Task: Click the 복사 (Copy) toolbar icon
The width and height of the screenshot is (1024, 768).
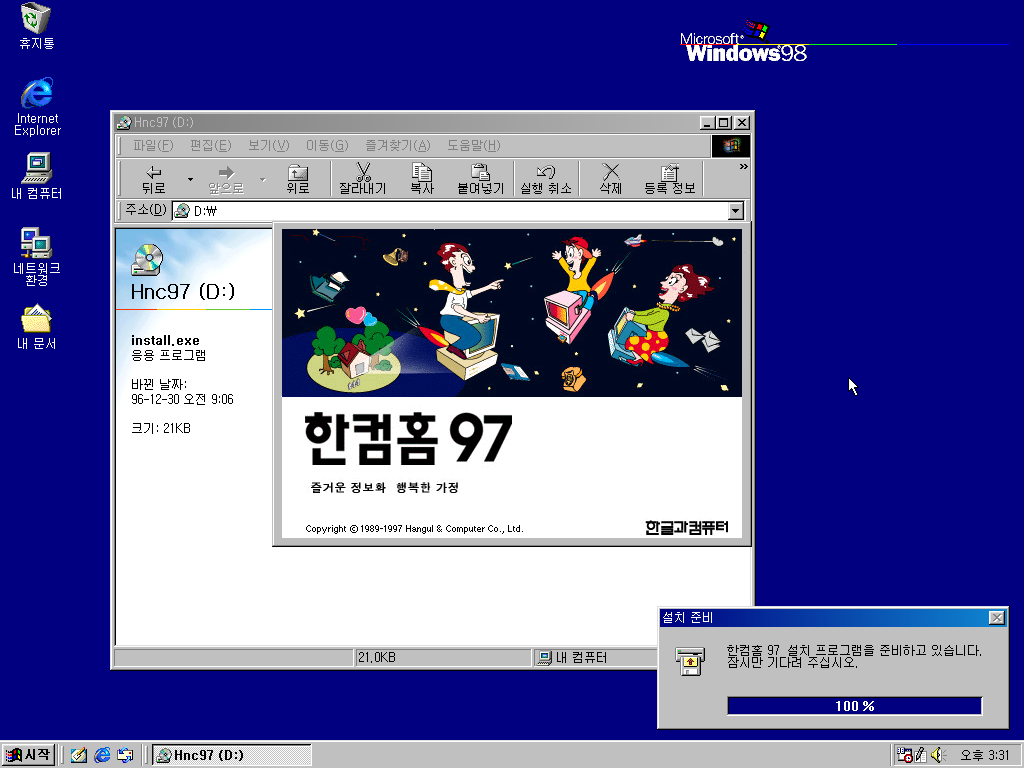Action: click(421, 172)
